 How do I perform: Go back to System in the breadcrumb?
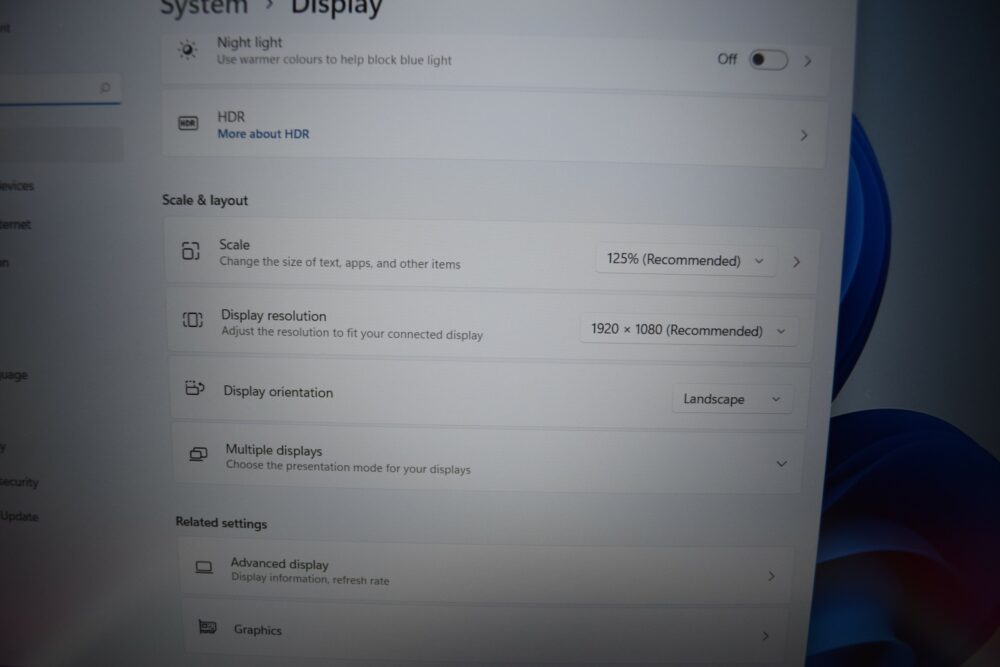coord(204,8)
